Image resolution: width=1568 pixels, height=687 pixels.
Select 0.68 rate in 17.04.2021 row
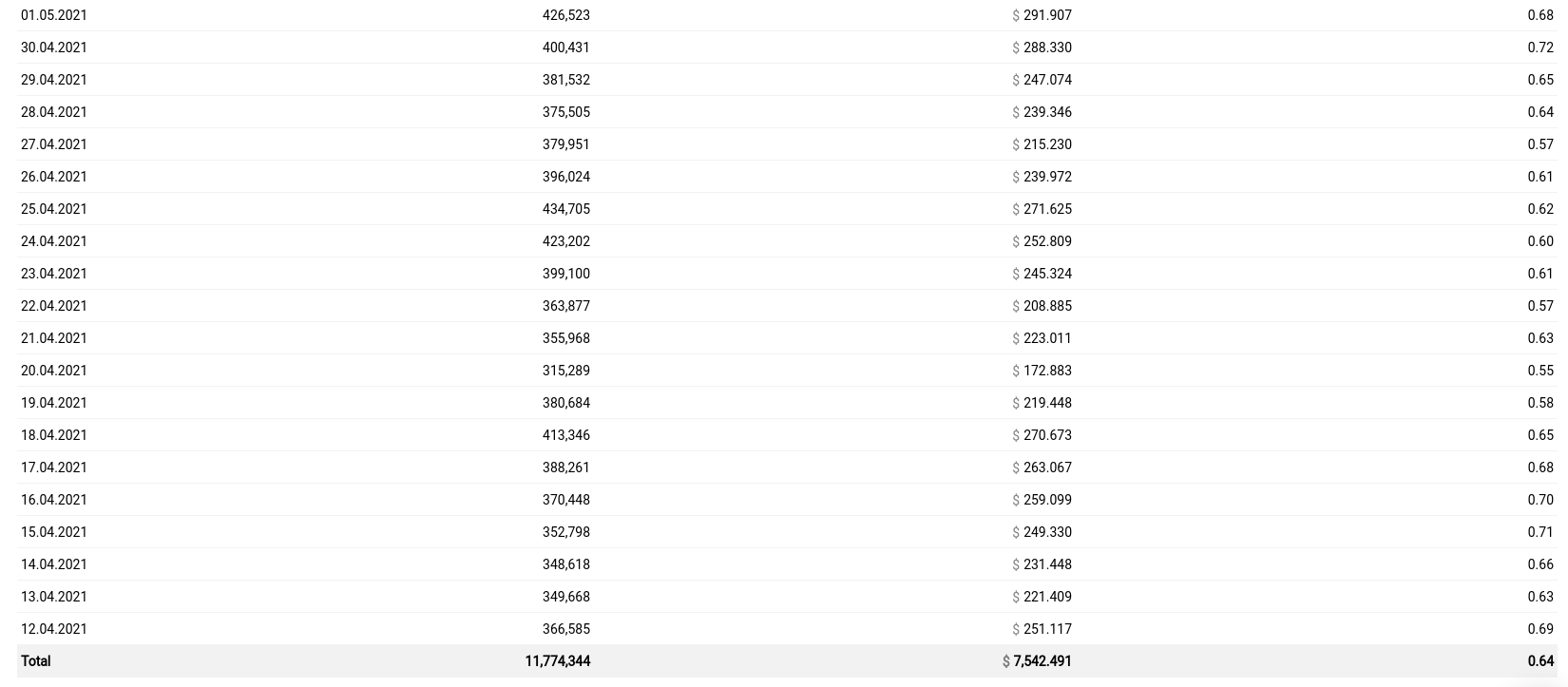(x=1540, y=468)
